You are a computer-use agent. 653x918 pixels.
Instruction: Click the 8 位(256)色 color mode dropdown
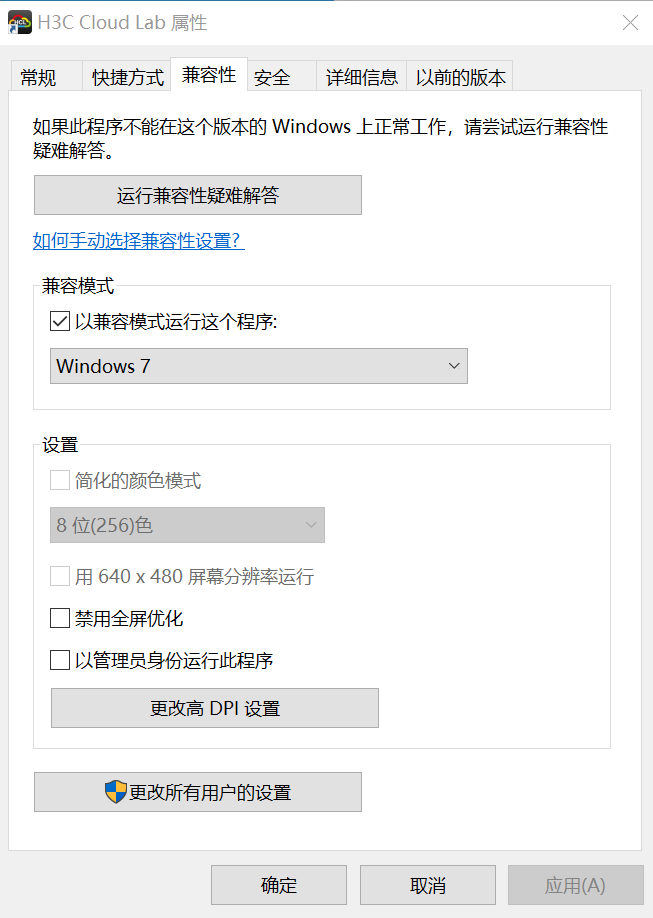click(187, 525)
